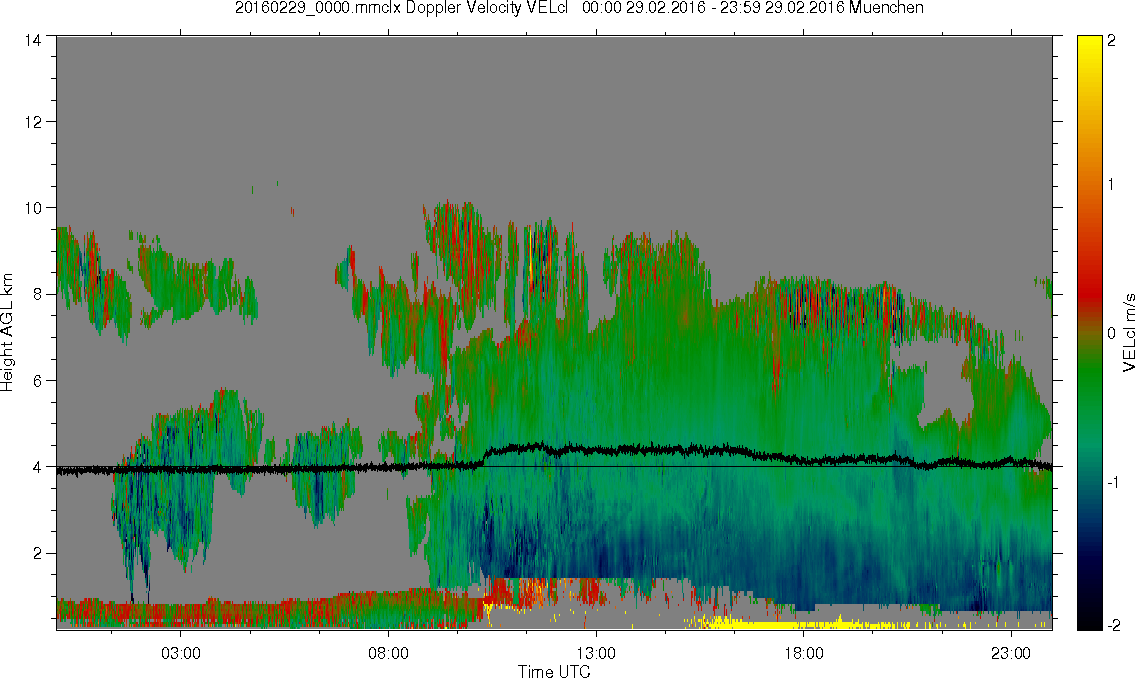Click the 14 km height tick label

point(33,41)
